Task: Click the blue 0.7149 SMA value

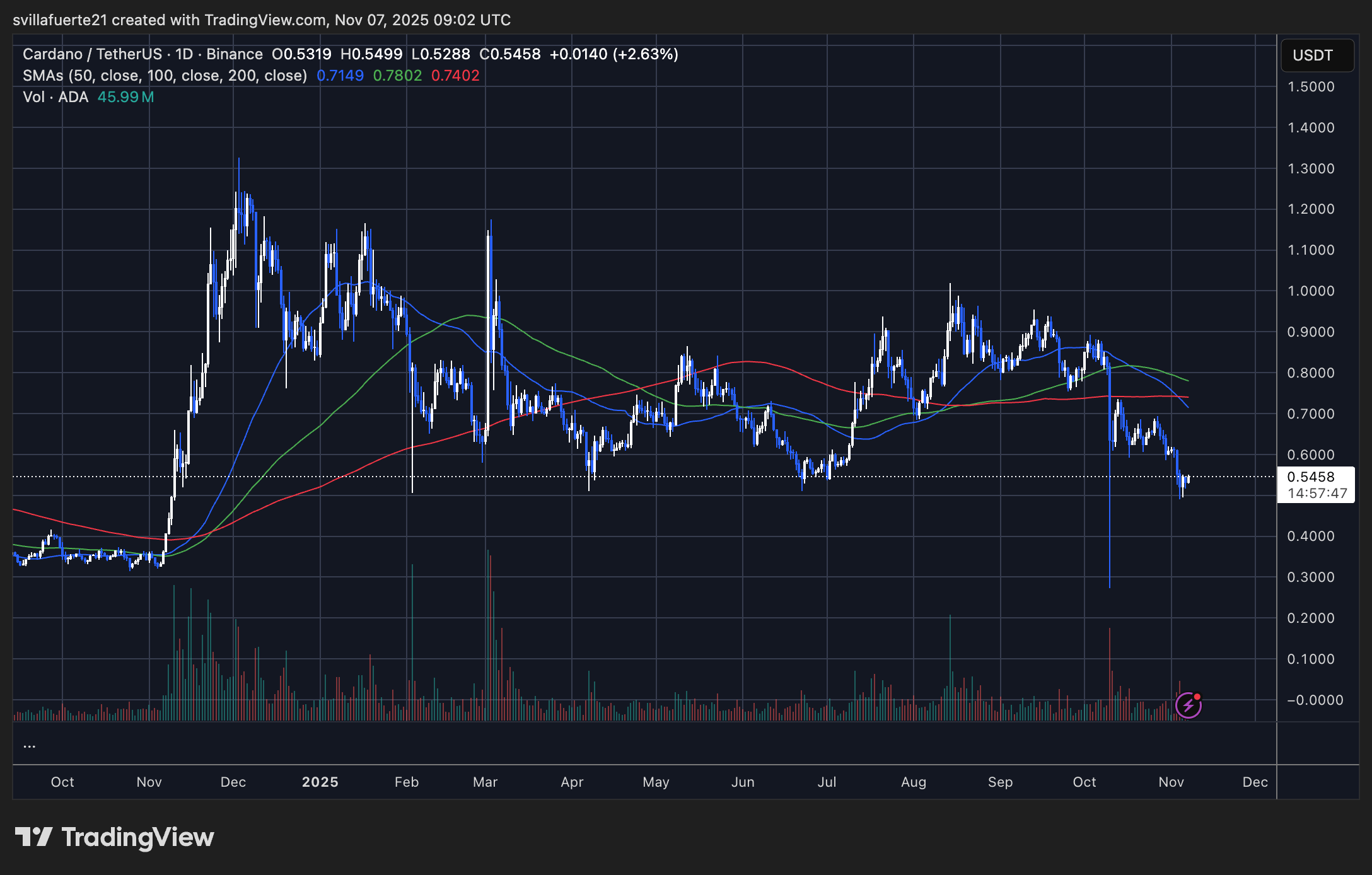Action: point(340,76)
